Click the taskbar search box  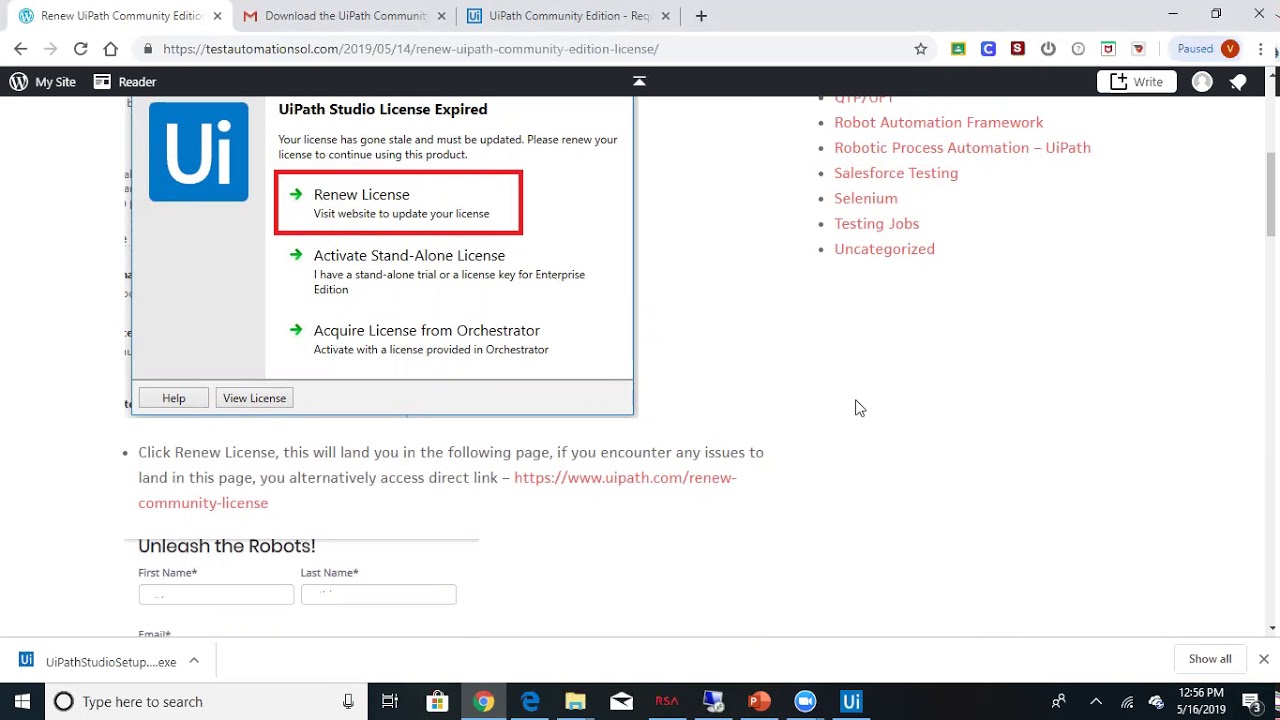[205, 701]
